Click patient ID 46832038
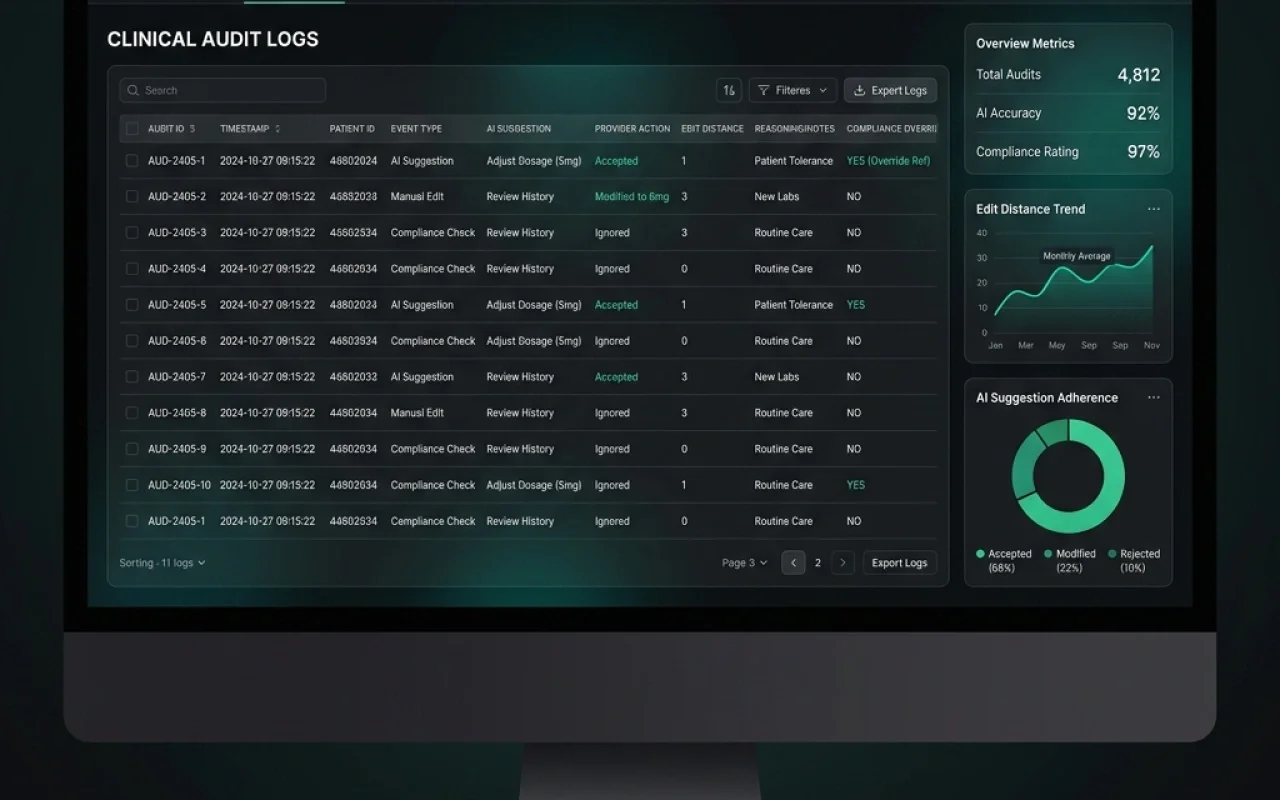Viewport: 1280px width, 800px height. (x=353, y=197)
